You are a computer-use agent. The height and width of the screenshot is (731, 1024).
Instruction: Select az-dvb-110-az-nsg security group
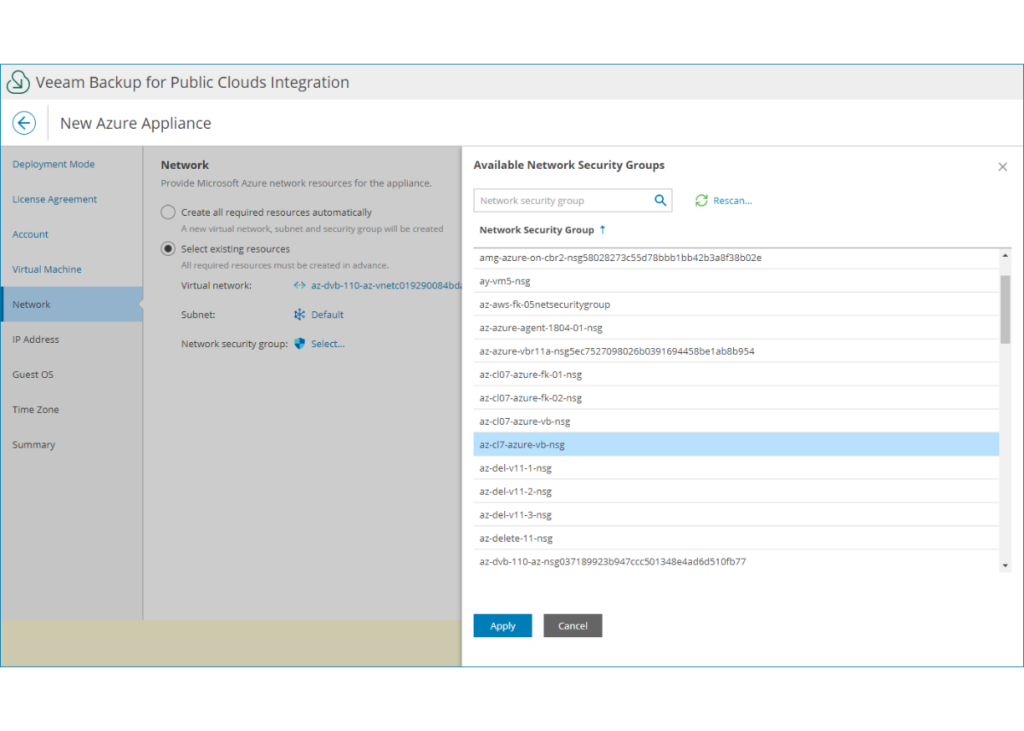[x=736, y=562]
